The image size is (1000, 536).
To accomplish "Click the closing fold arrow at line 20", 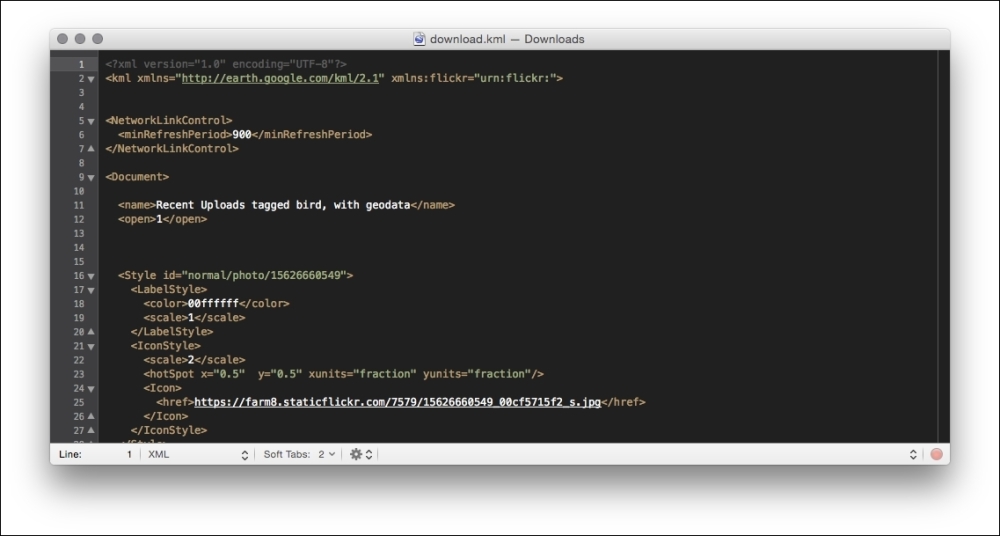I will (91, 332).
